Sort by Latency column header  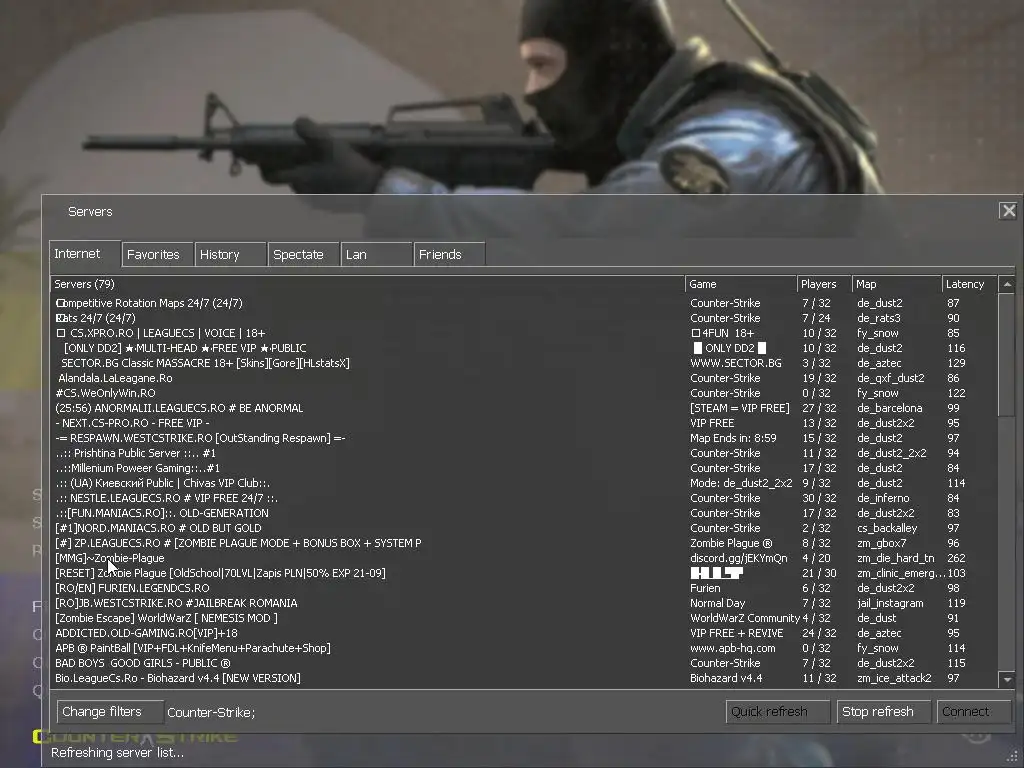[969, 284]
